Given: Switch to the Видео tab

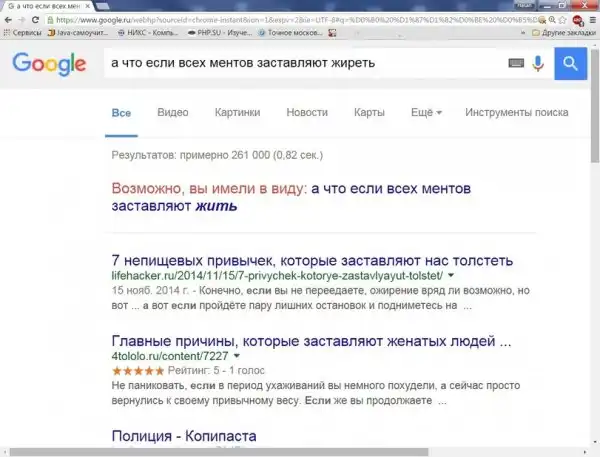Looking at the screenshot, I should tap(173, 113).
